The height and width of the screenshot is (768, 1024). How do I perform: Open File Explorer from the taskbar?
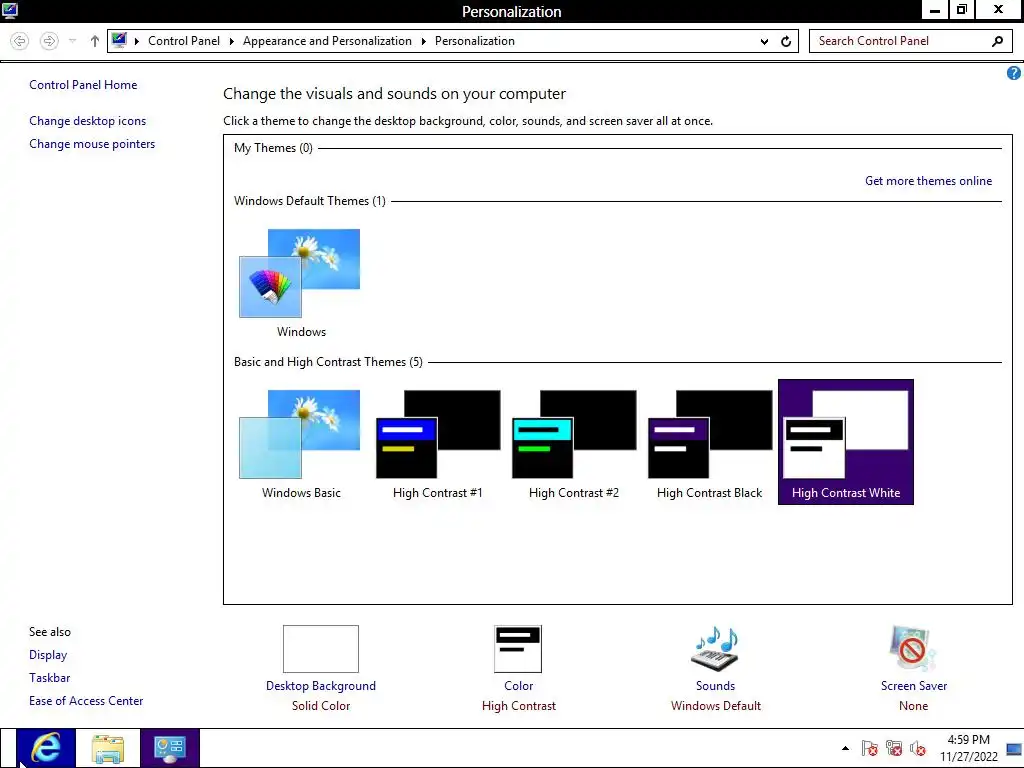pos(108,748)
